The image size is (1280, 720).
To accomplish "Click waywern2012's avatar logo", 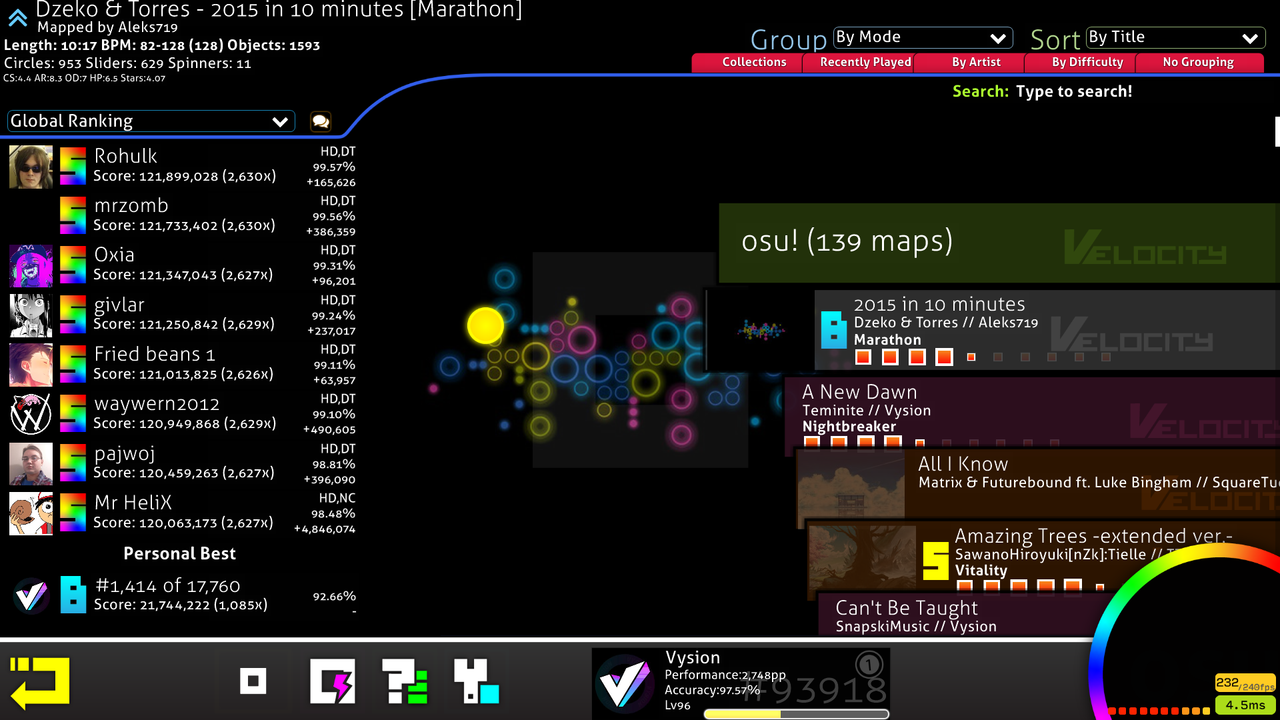I will [x=31, y=415].
